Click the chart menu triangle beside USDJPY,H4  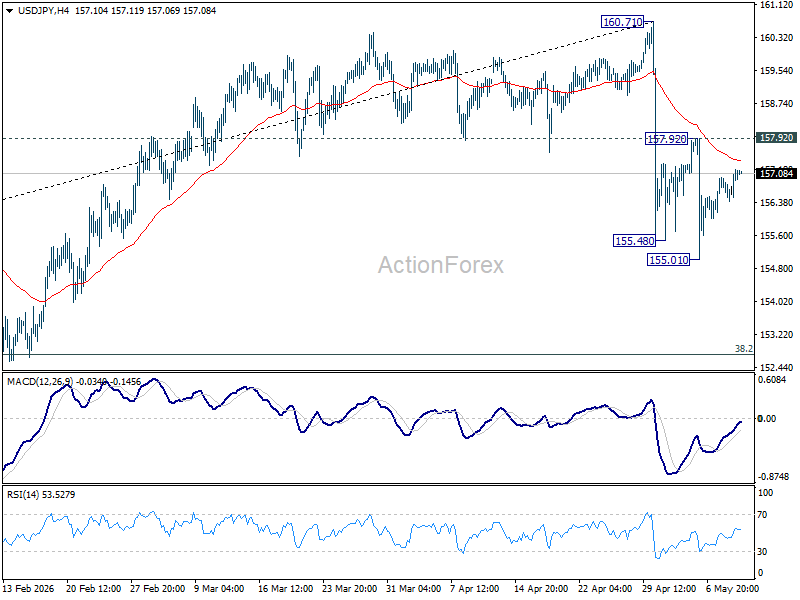coord(9,11)
